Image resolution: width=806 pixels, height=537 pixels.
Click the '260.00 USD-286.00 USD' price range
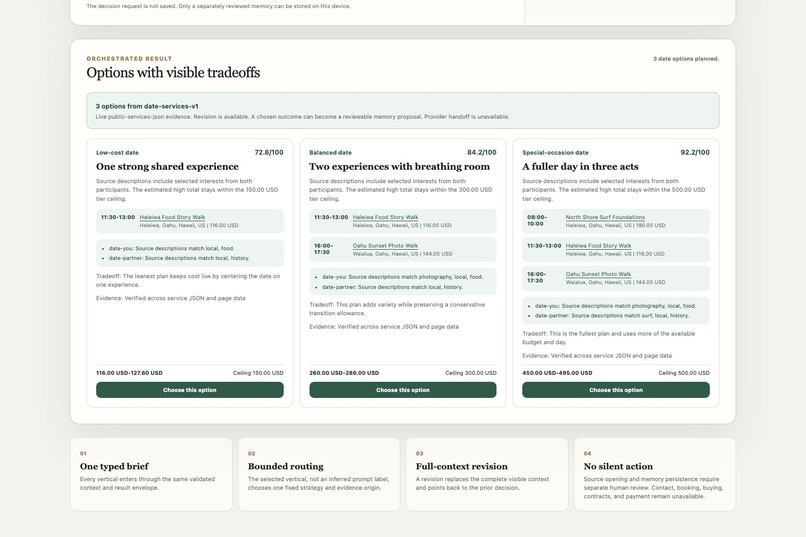point(344,373)
